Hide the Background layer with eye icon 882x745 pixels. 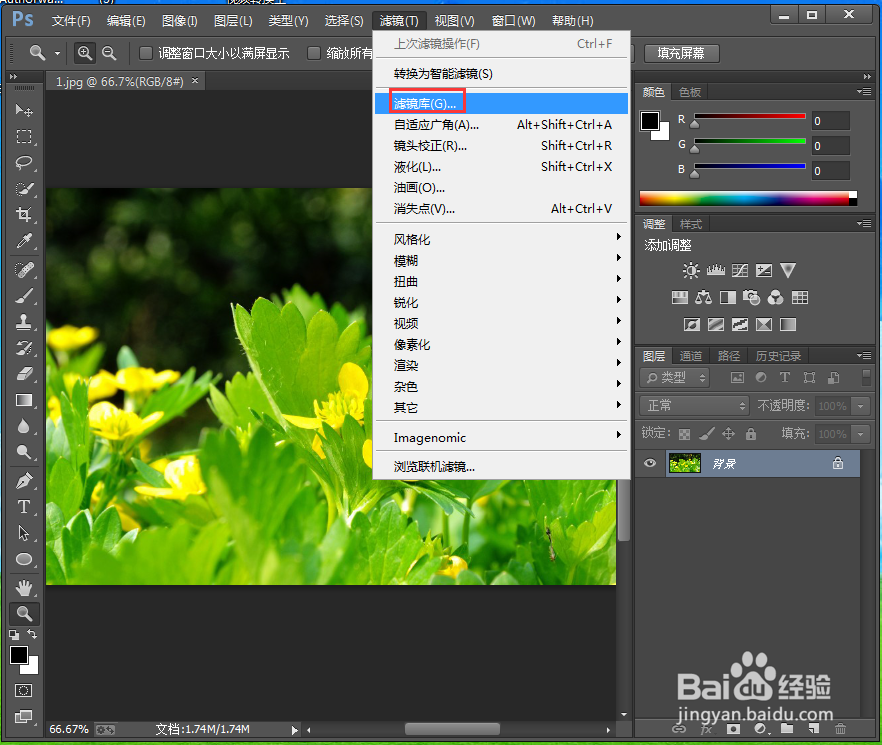650,463
